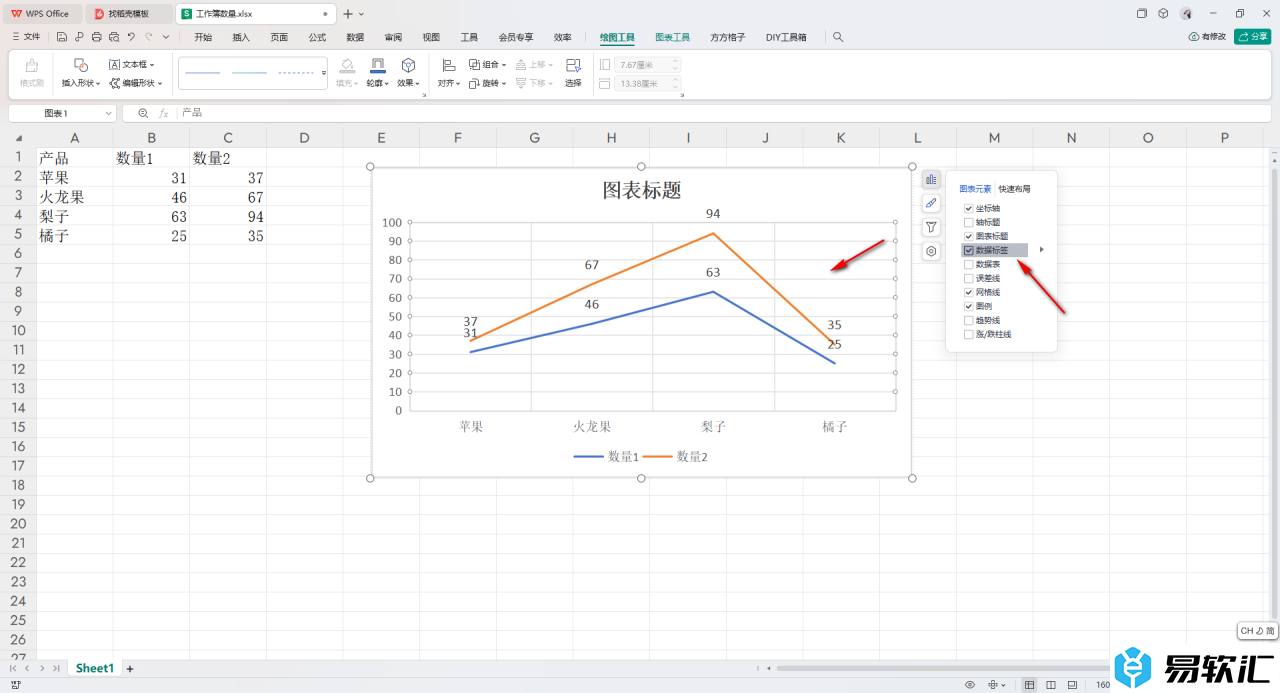Switch to the 快速布局 panel tab

point(1014,188)
